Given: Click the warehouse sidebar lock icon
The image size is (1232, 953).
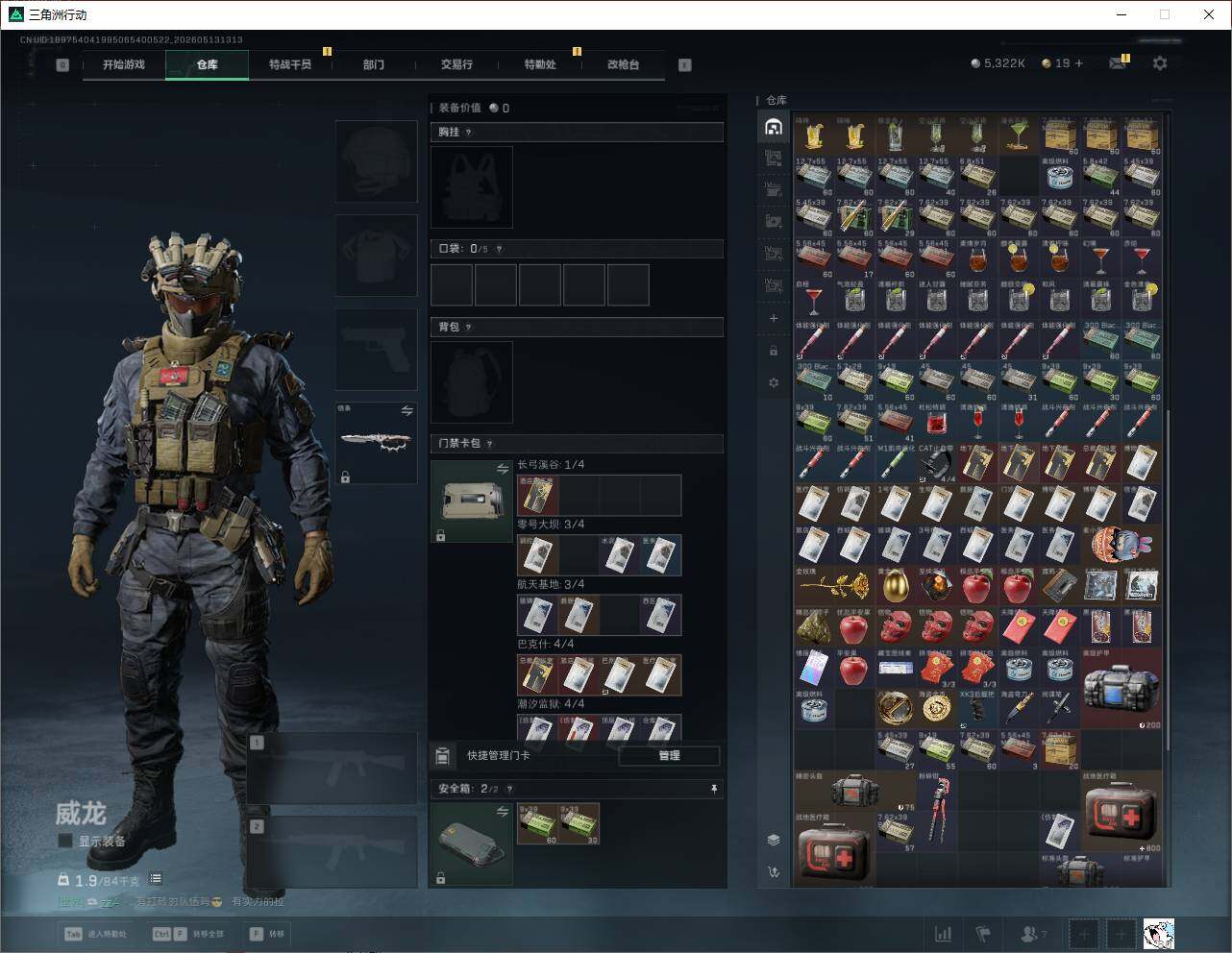Looking at the screenshot, I should [774, 351].
